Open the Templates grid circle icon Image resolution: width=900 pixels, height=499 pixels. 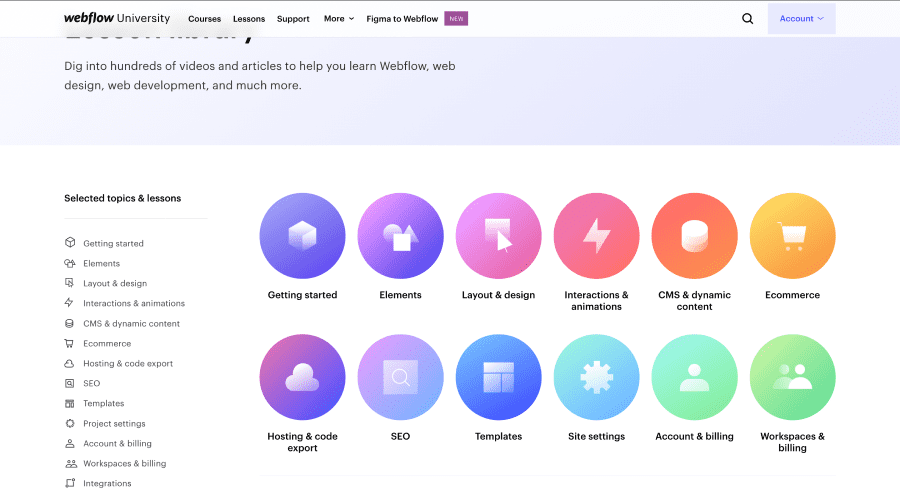(x=498, y=377)
